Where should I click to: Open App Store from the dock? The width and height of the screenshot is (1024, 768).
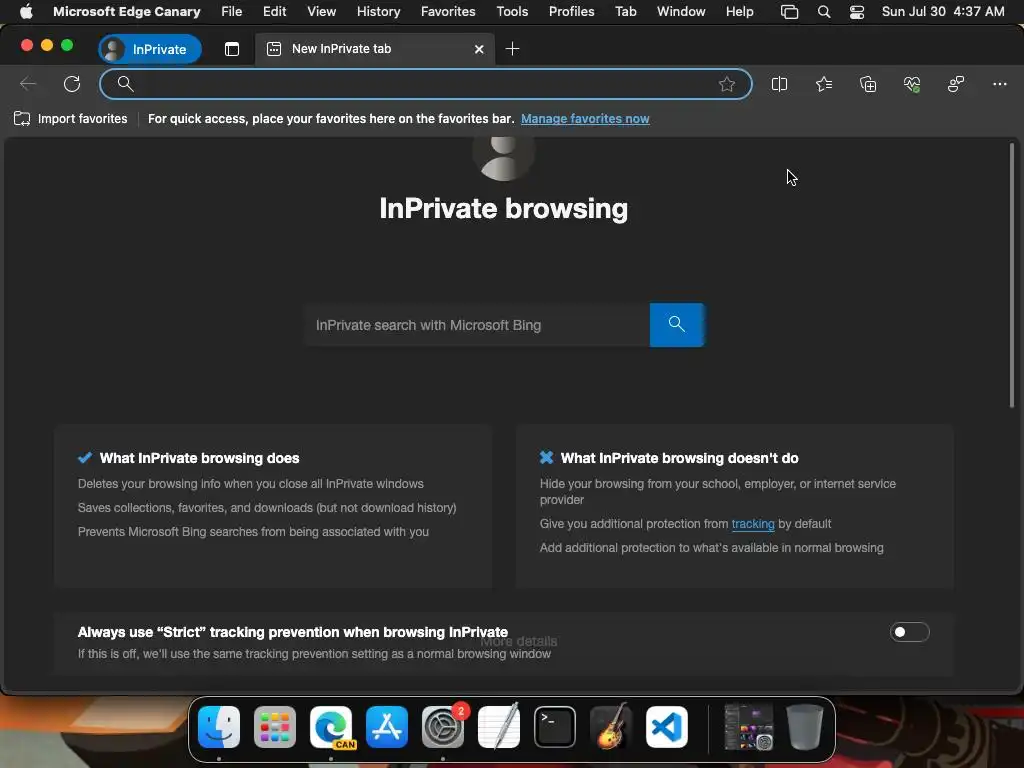(387, 727)
